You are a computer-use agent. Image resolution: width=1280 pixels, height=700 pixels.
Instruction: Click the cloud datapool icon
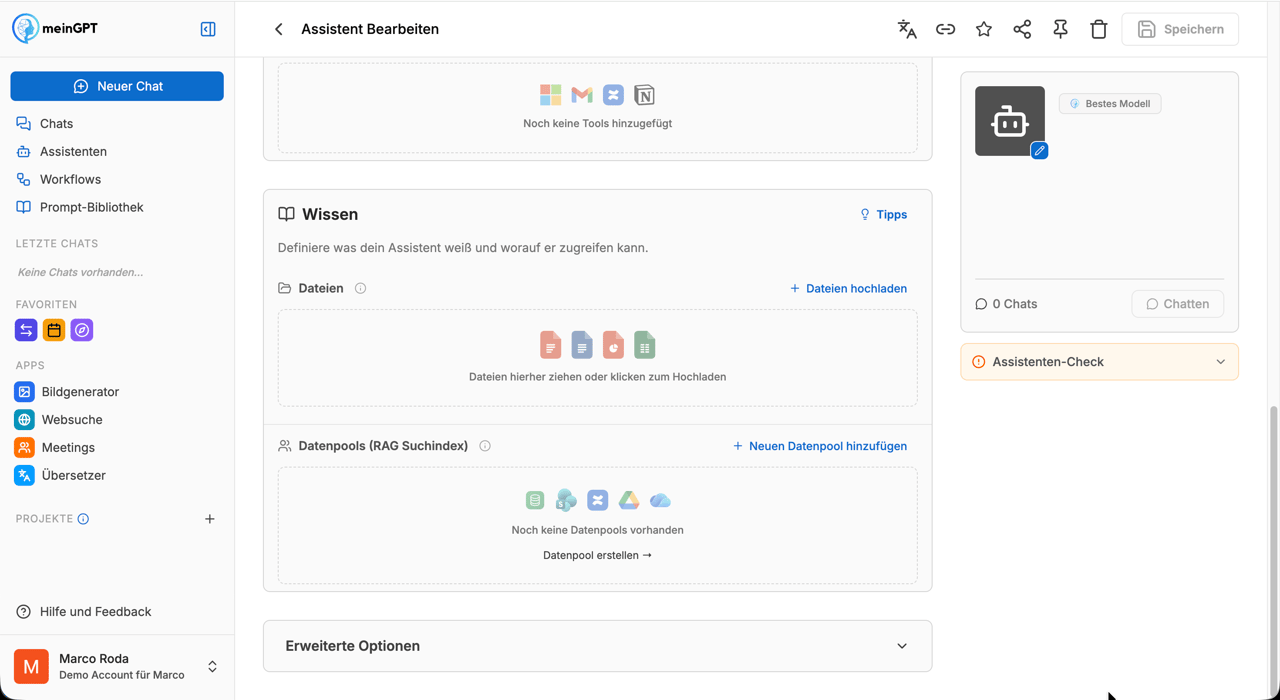point(660,500)
